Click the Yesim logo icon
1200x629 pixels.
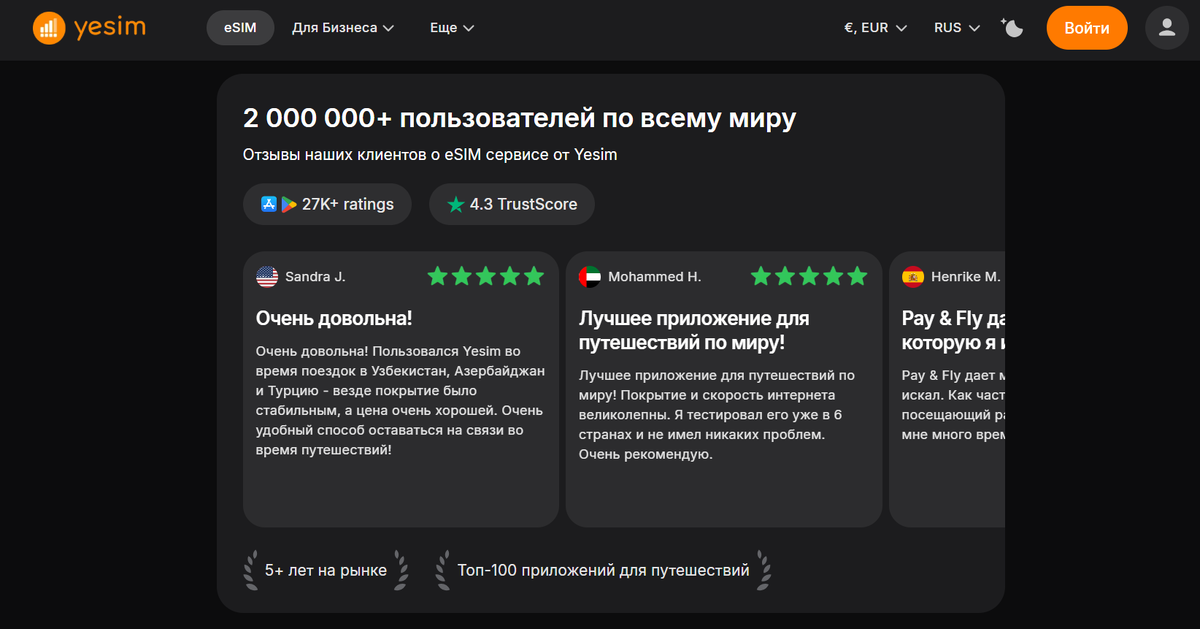tap(47, 27)
